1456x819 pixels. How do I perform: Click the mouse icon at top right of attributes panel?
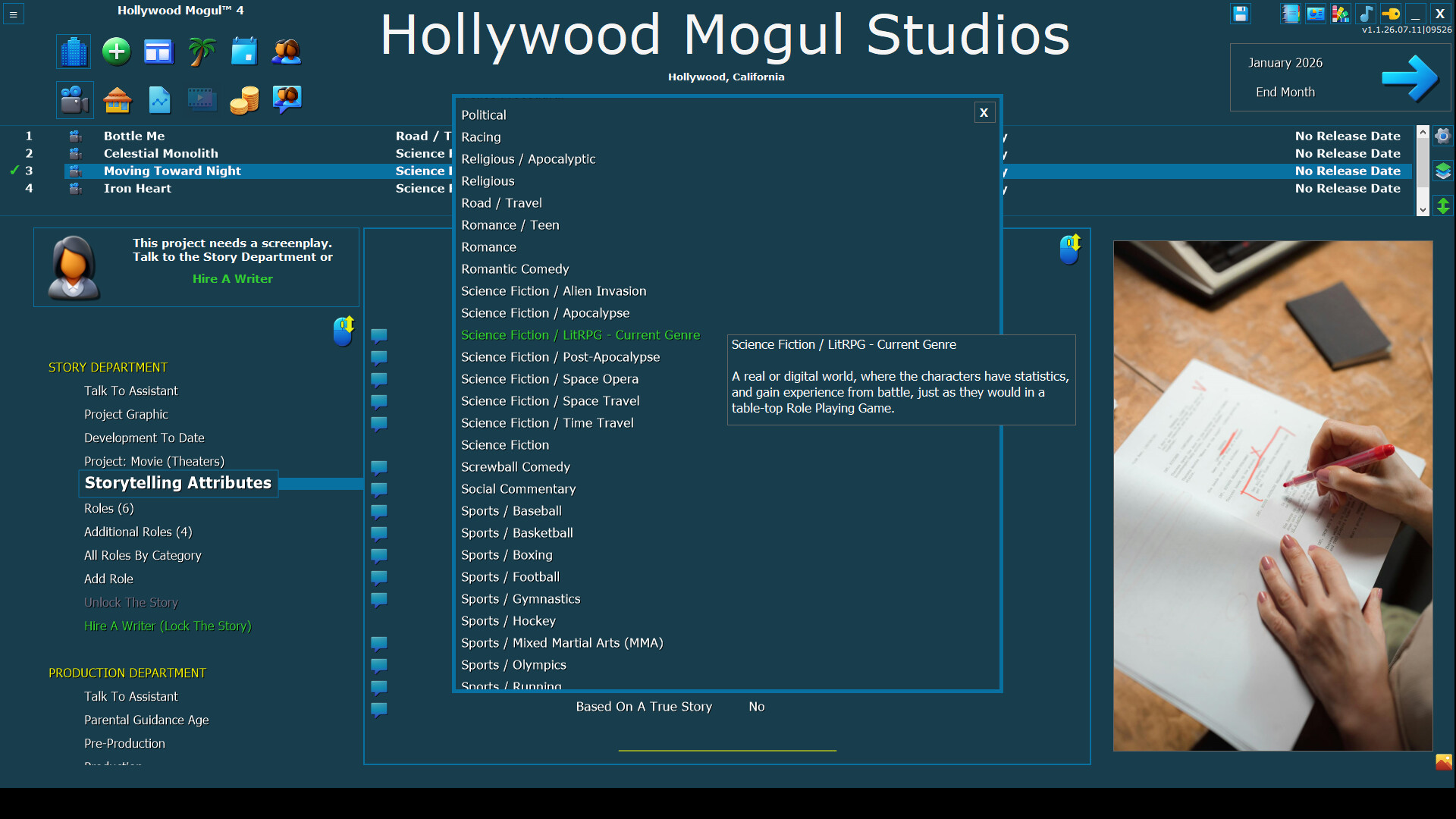click(x=1070, y=249)
